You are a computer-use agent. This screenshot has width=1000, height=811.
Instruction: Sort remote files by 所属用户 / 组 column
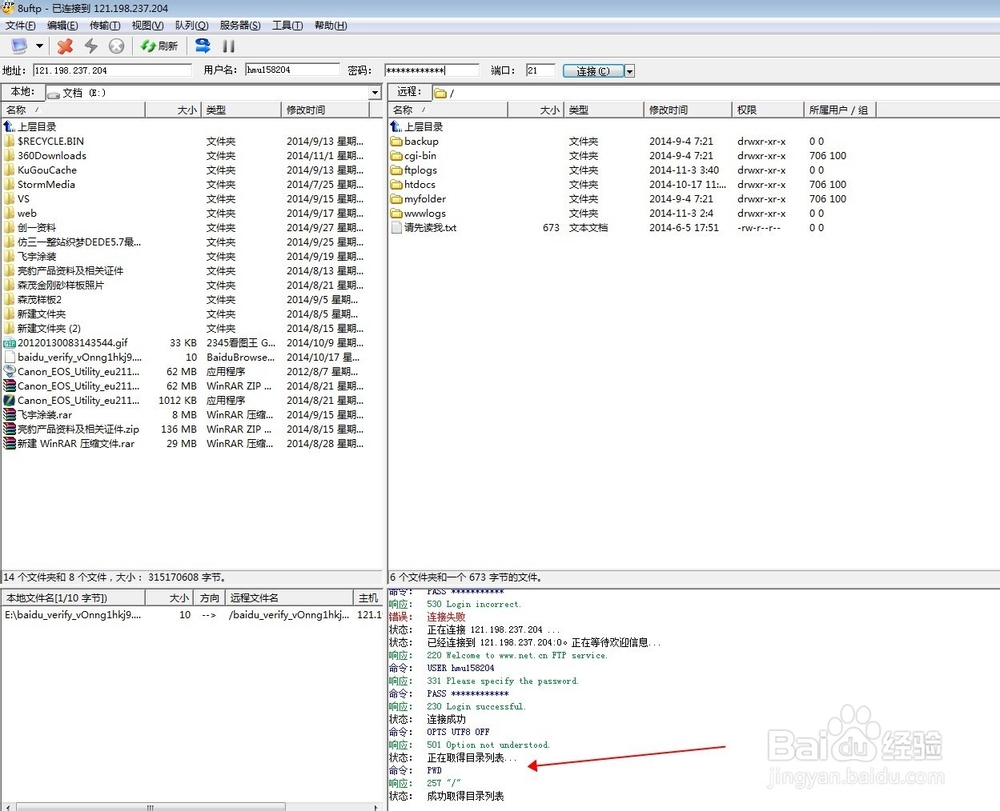tap(841, 110)
